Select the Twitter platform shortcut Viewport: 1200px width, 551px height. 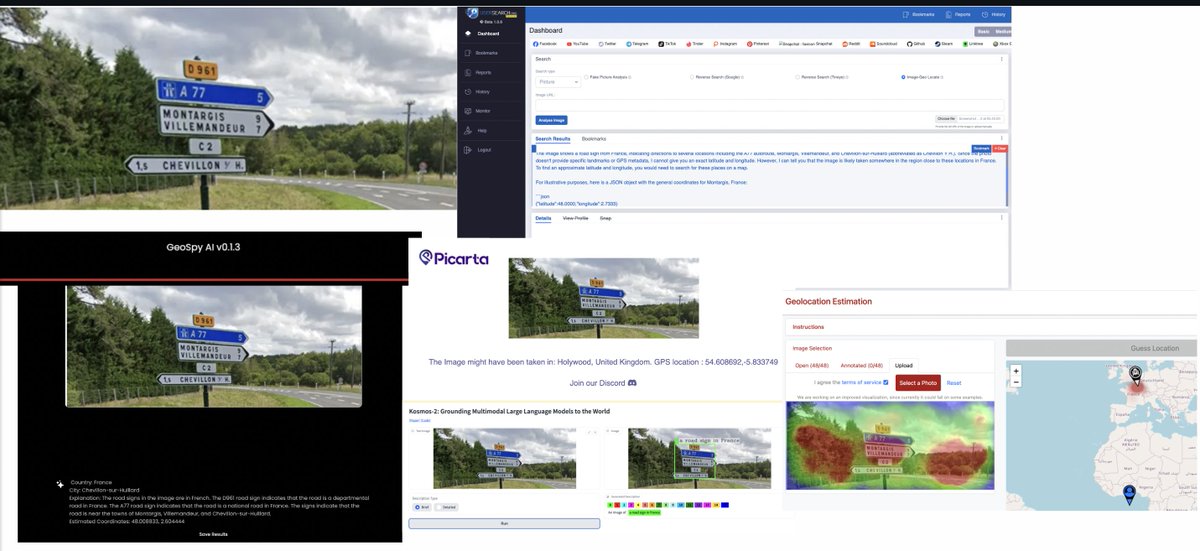(608, 44)
